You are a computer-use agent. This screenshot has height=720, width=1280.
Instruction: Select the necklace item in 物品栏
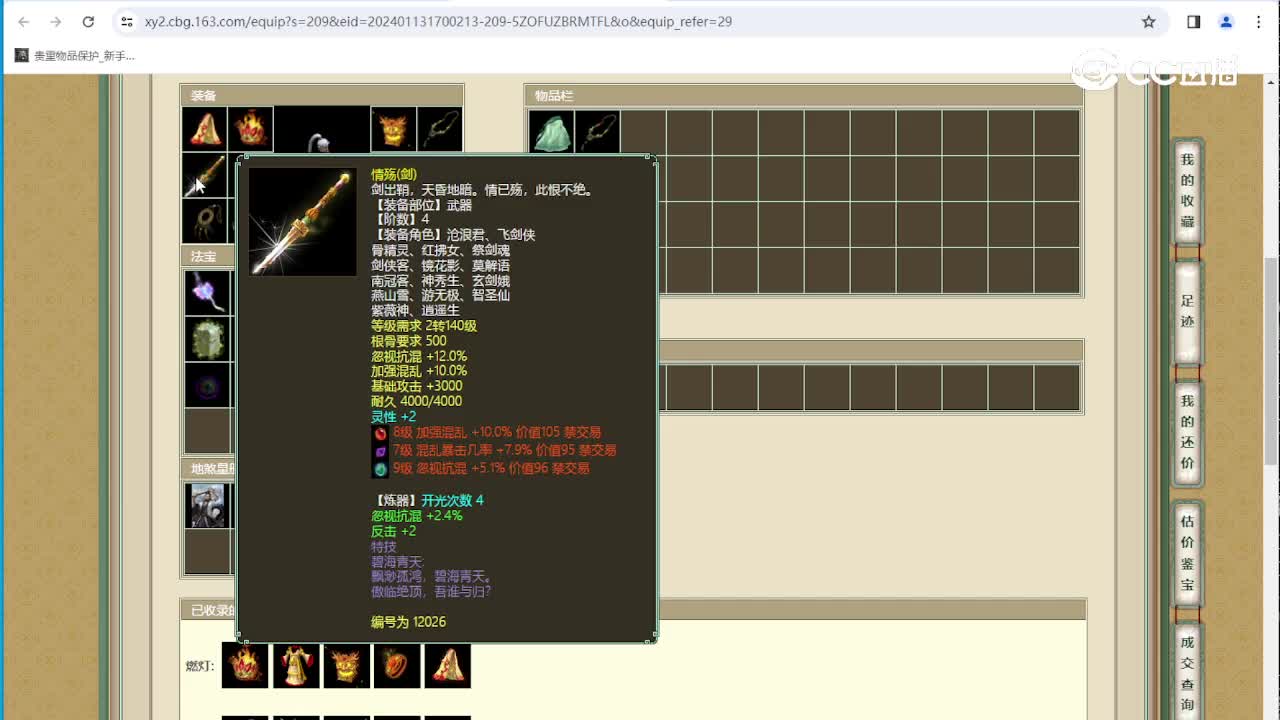coord(598,132)
